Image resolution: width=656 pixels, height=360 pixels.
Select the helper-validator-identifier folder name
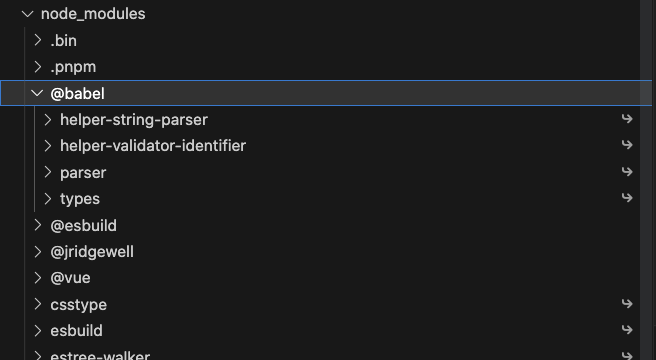coord(153,146)
